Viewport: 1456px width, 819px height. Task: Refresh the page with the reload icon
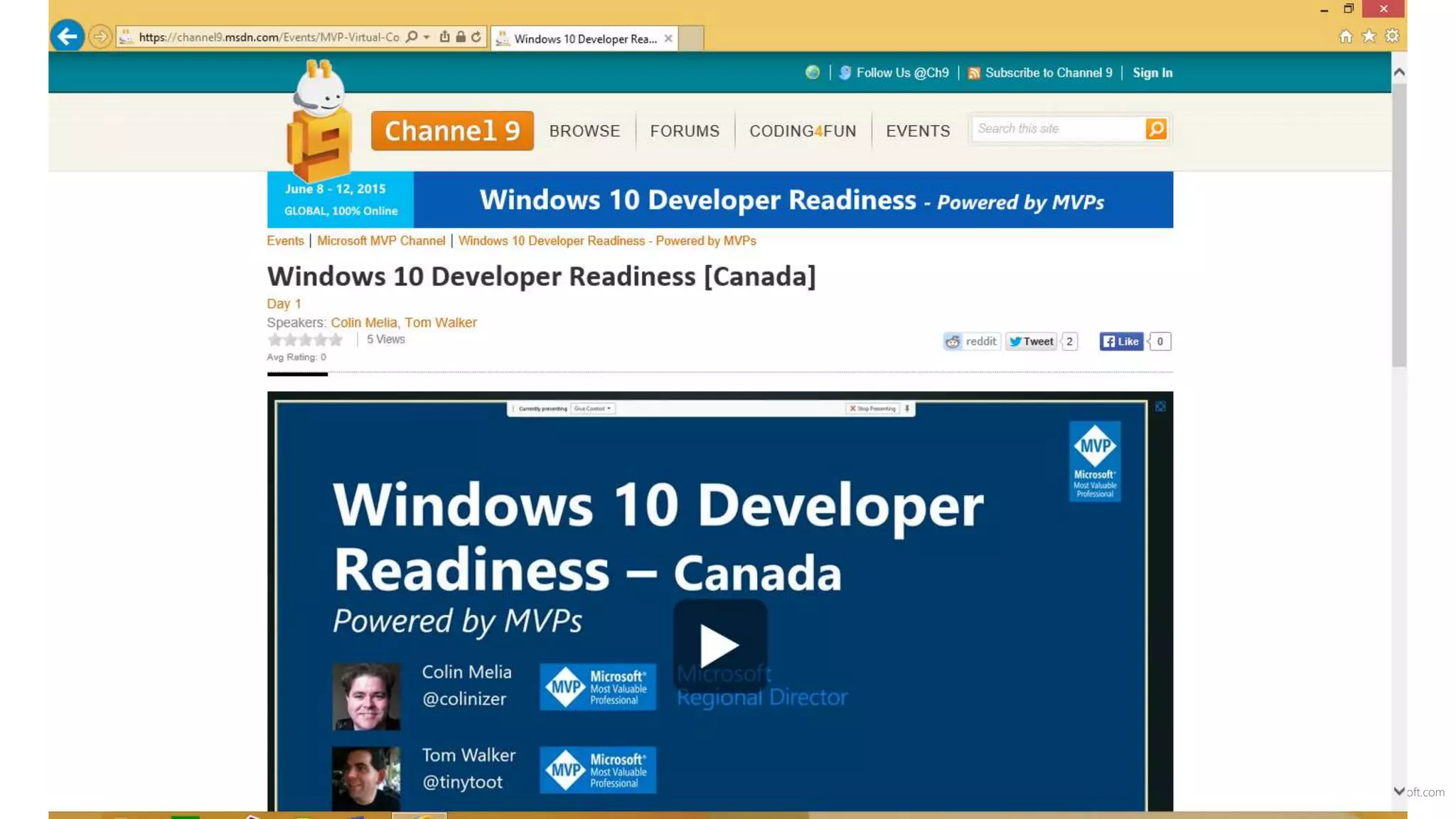pyautogui.click(x=476, y=37)
